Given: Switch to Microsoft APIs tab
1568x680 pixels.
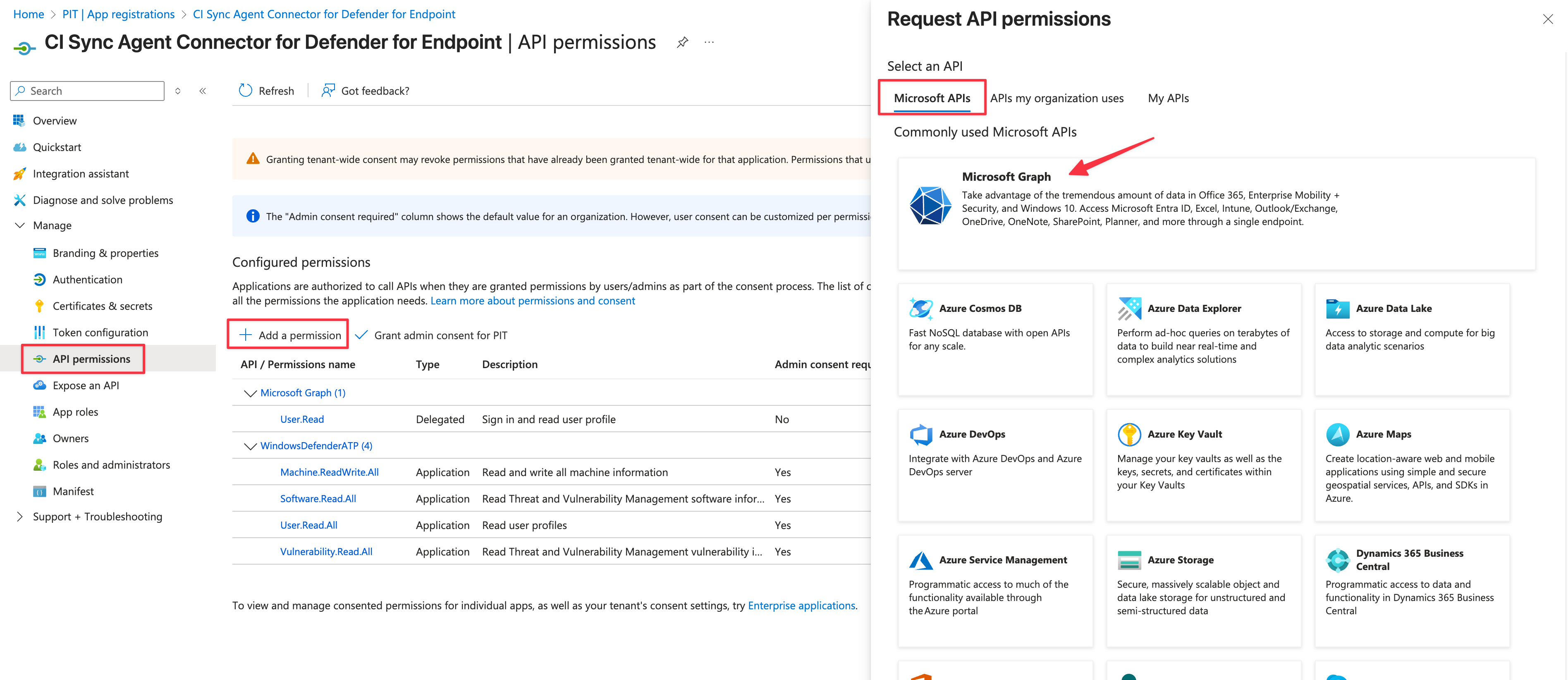Looking at the screenshot, I should pyautogui.click(x=931, y=98).
